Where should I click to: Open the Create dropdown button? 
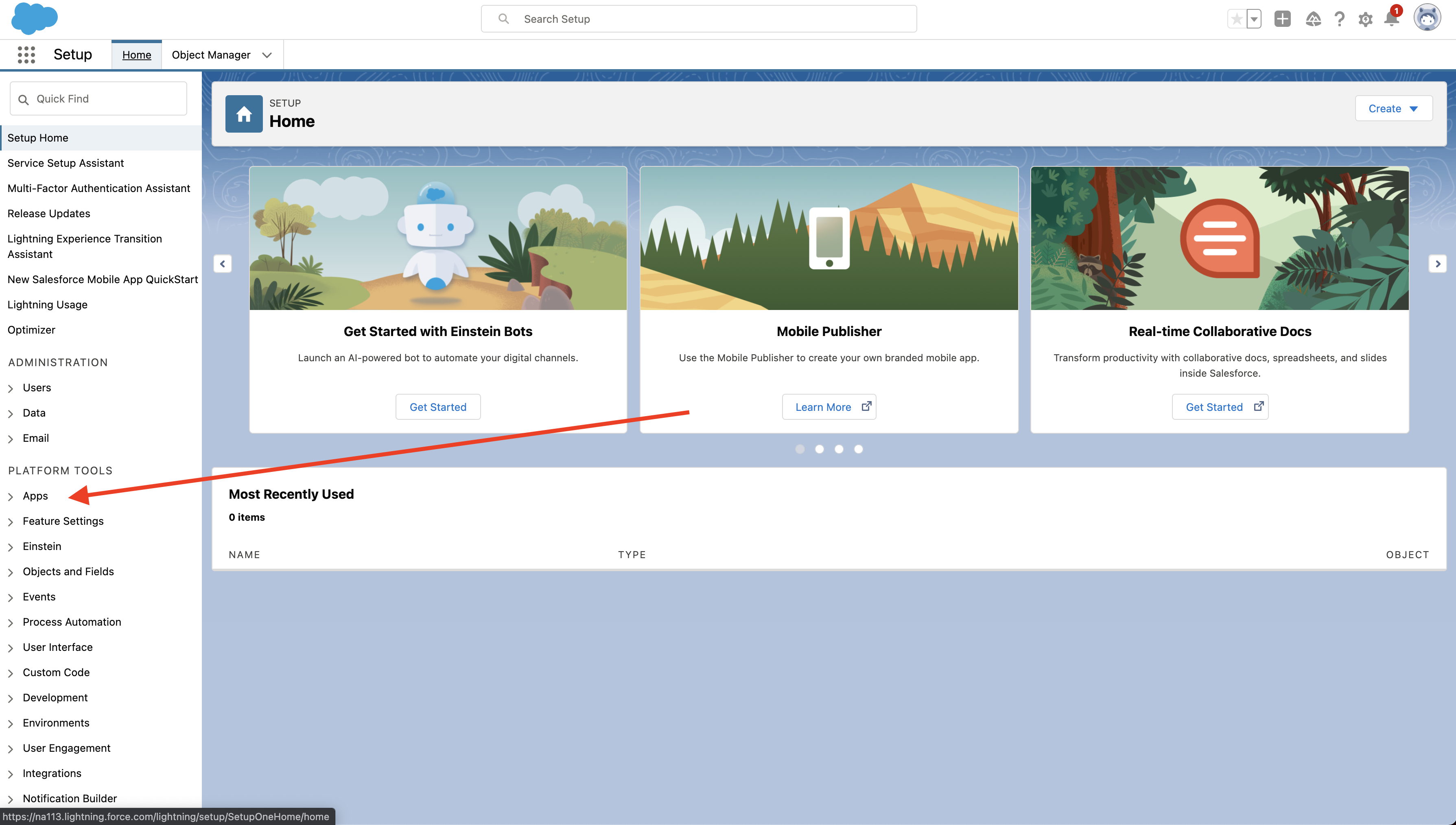pyautogui.click(x=1394, y=108)
